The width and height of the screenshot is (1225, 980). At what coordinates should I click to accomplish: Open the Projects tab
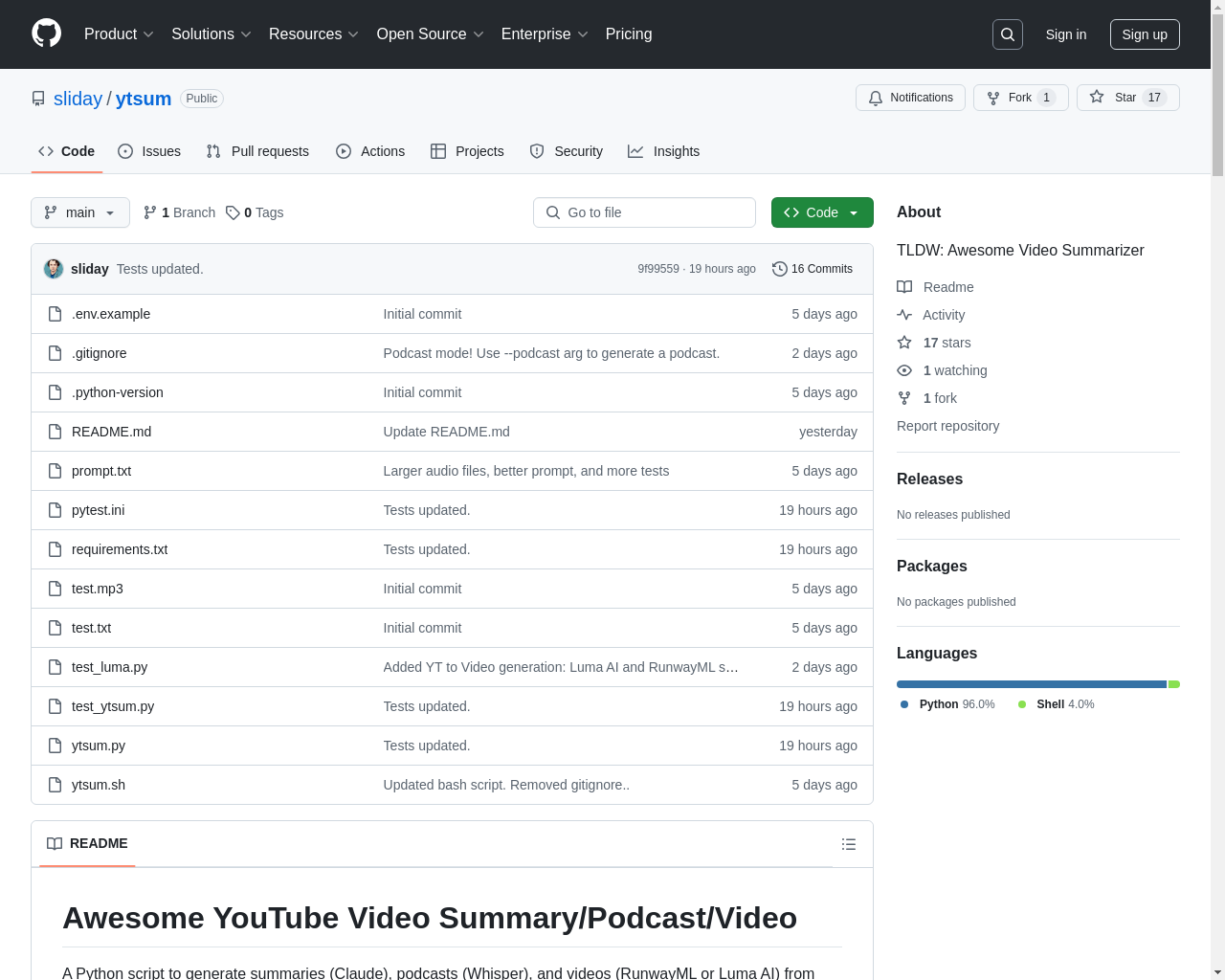pos(467,151)
